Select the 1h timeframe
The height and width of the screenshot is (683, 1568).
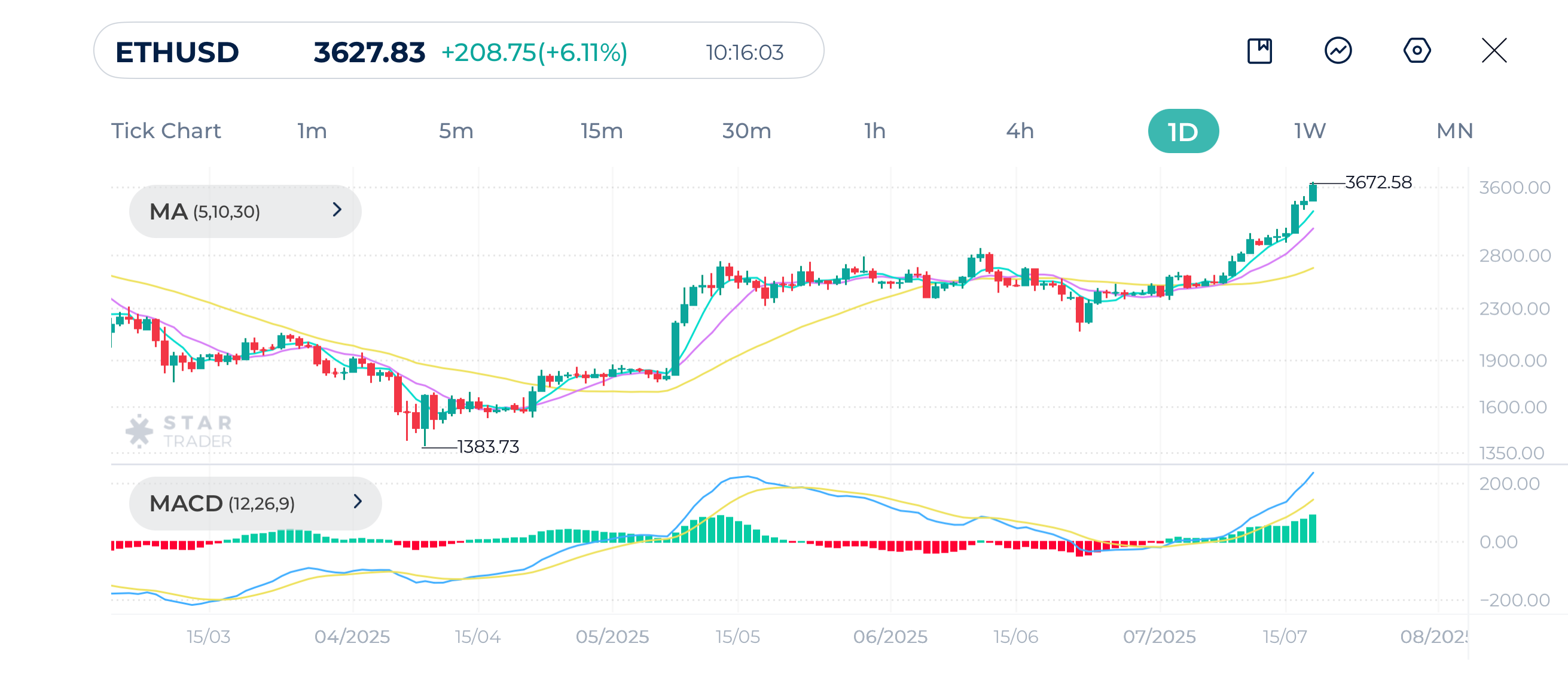[874, 130]
